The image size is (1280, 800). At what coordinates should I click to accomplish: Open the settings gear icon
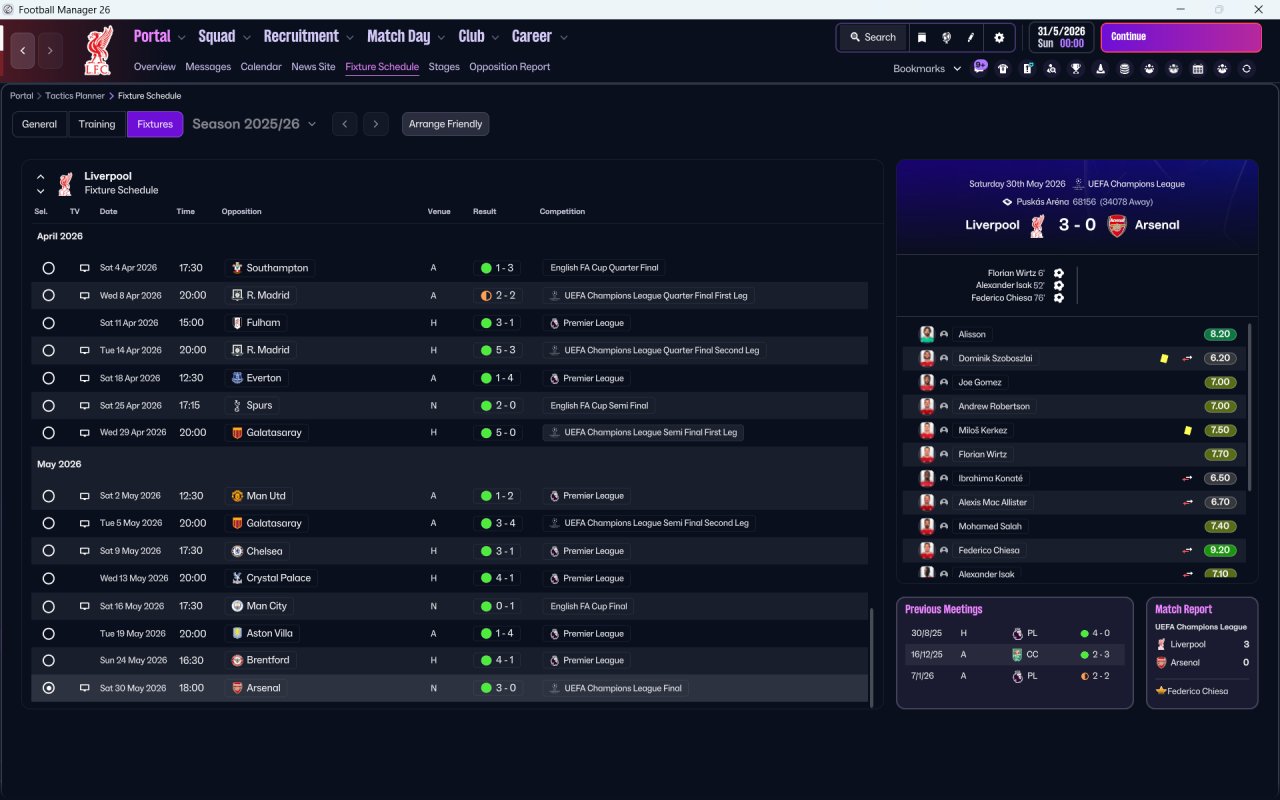[998, 38]
